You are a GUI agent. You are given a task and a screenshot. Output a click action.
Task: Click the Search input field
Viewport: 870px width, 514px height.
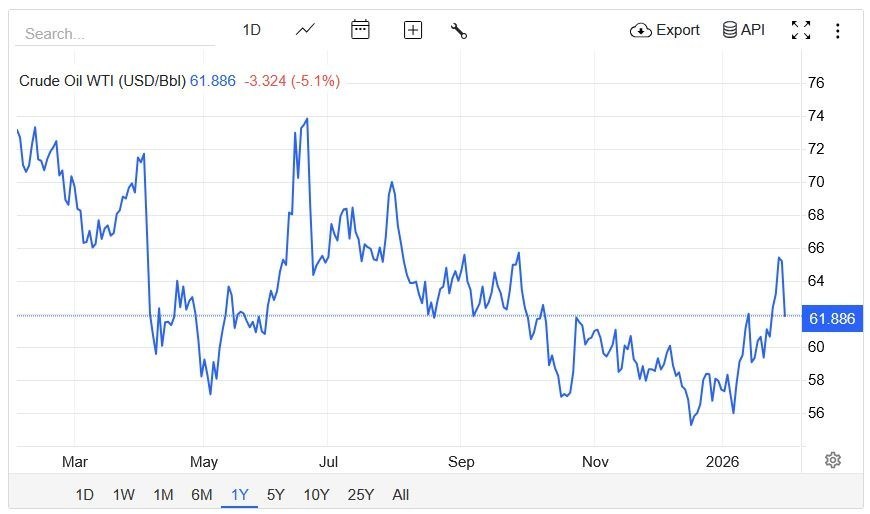tap(115, 34)
